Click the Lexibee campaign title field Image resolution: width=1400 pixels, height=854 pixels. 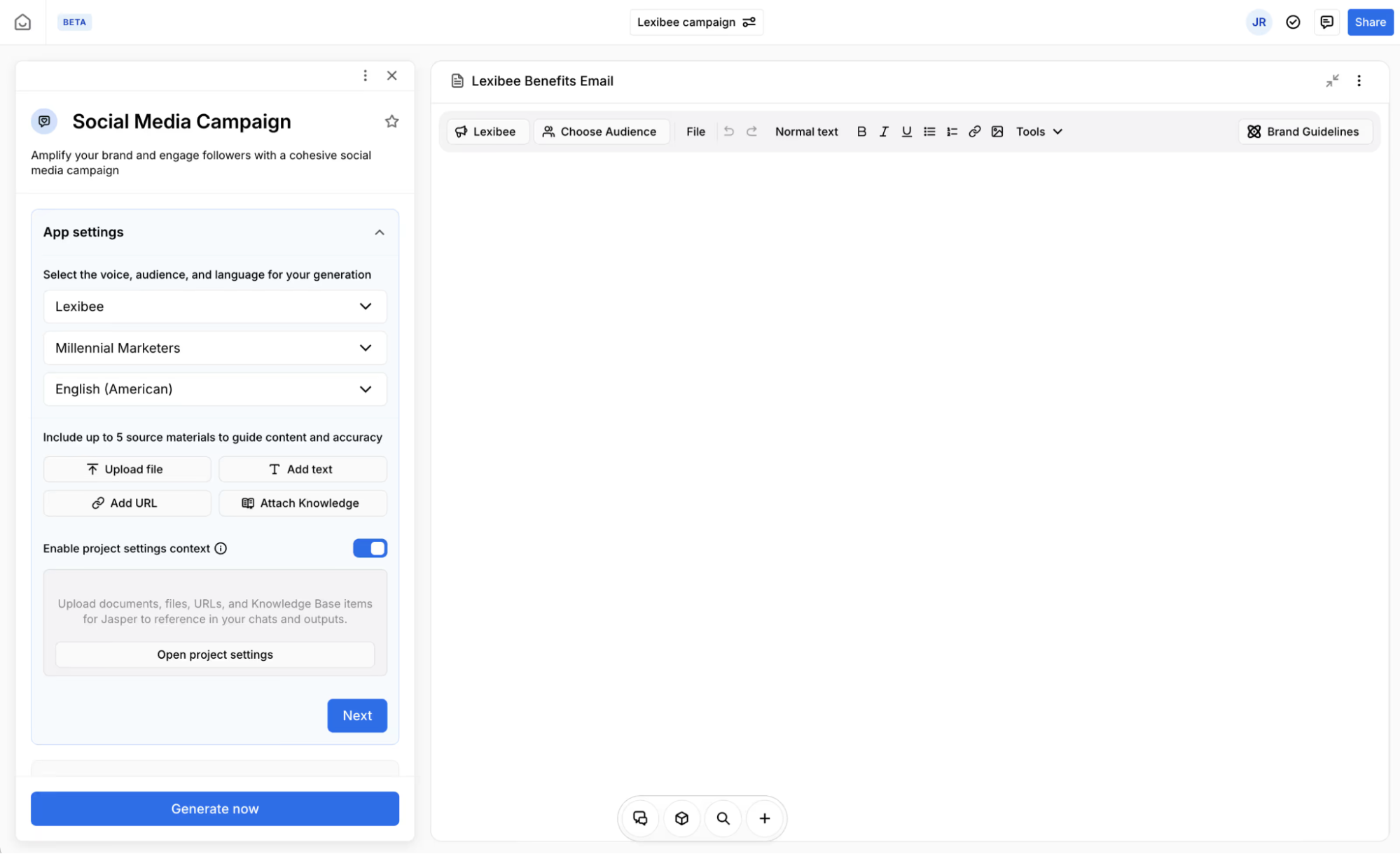(686, 22)
